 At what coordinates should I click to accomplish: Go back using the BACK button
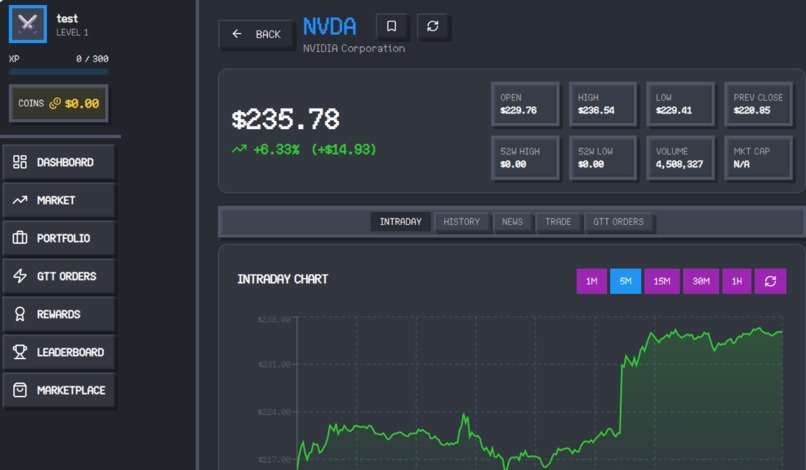pos(257,34)
